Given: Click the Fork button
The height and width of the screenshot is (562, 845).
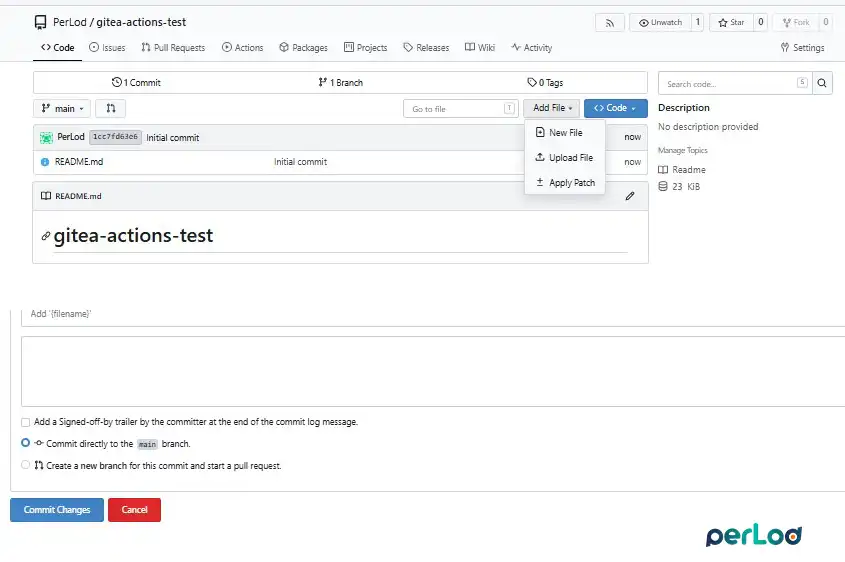Looking at the screenshot, I should [796, 23].
